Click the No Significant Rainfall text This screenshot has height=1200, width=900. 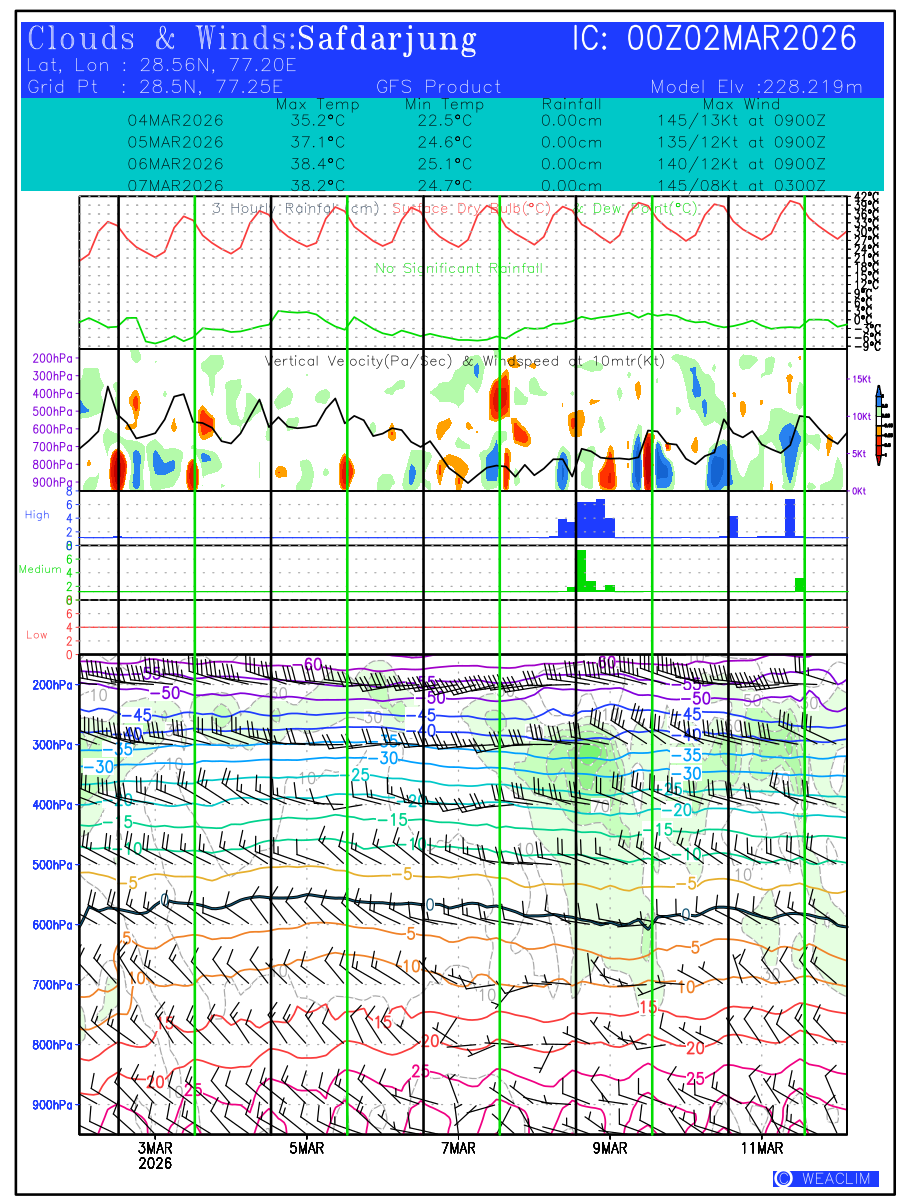[x=459, y=268]
